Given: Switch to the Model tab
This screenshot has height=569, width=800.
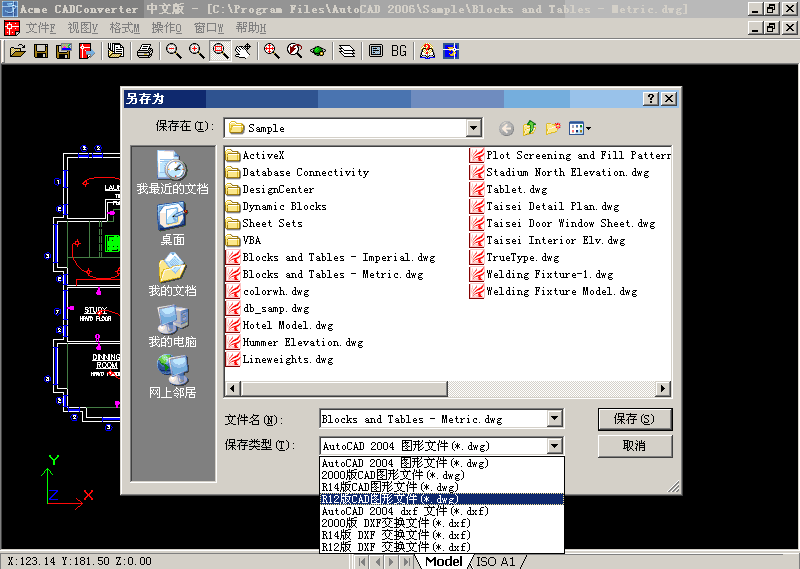Looking at the screenshot, I should point(443,562).
